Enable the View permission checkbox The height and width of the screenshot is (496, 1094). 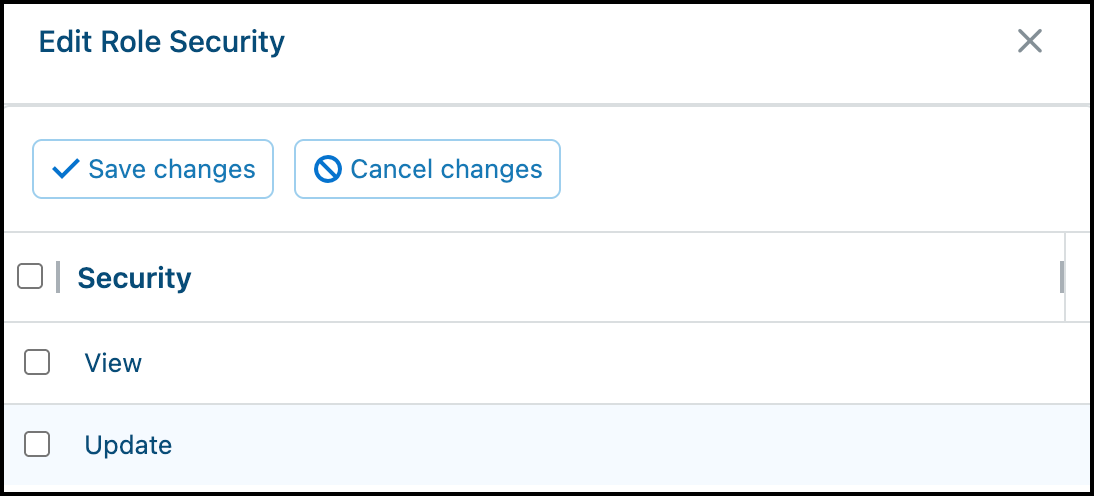37,362
